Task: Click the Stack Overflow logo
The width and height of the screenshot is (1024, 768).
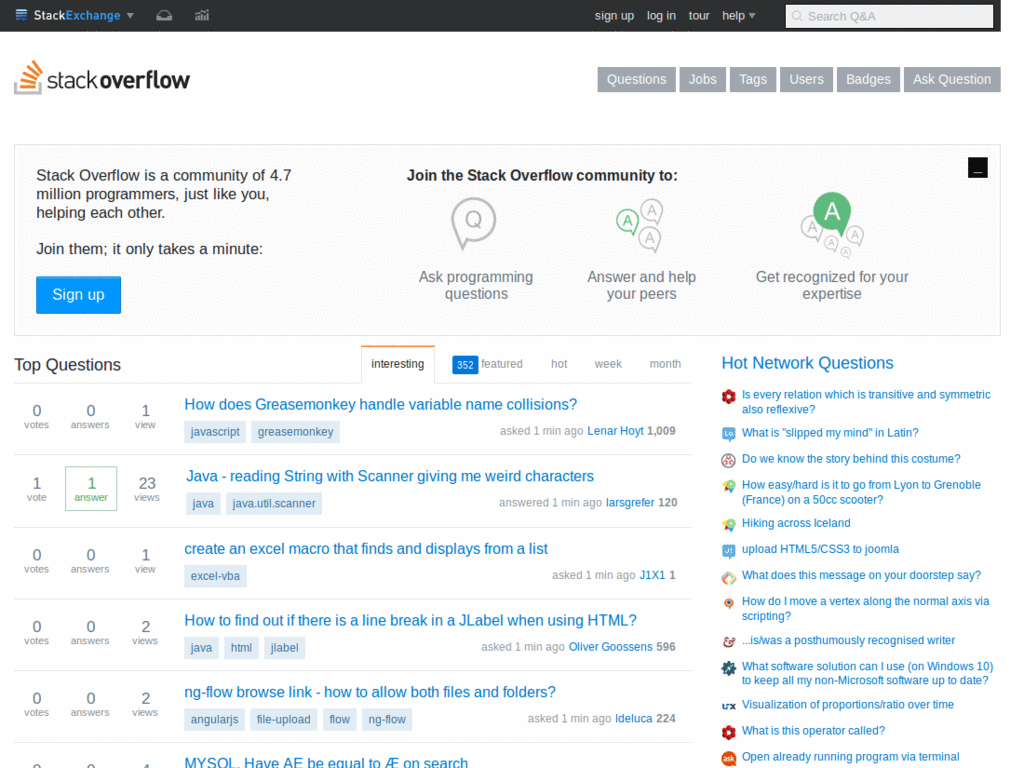Action: point(102,78)
